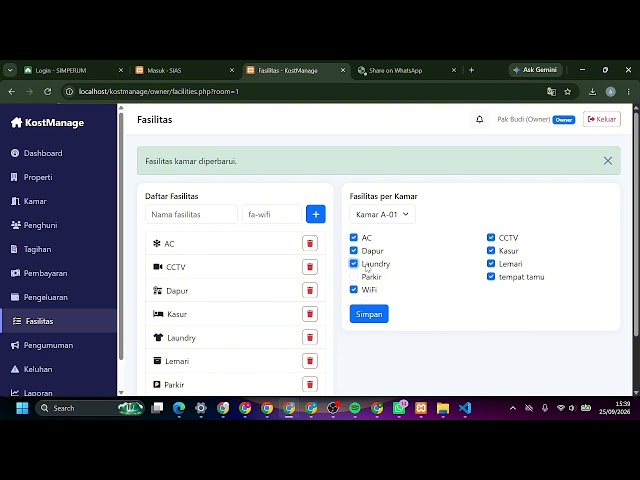Uncheck the CCTV checkbox
Viewport: 640px width, 480px height.
point(491,237)
